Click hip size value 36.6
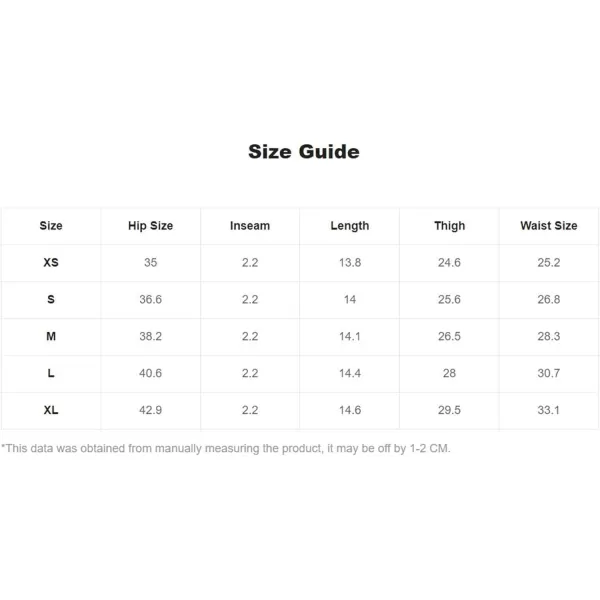The width and height of the screenshot is (600, 600). [150, 299]
